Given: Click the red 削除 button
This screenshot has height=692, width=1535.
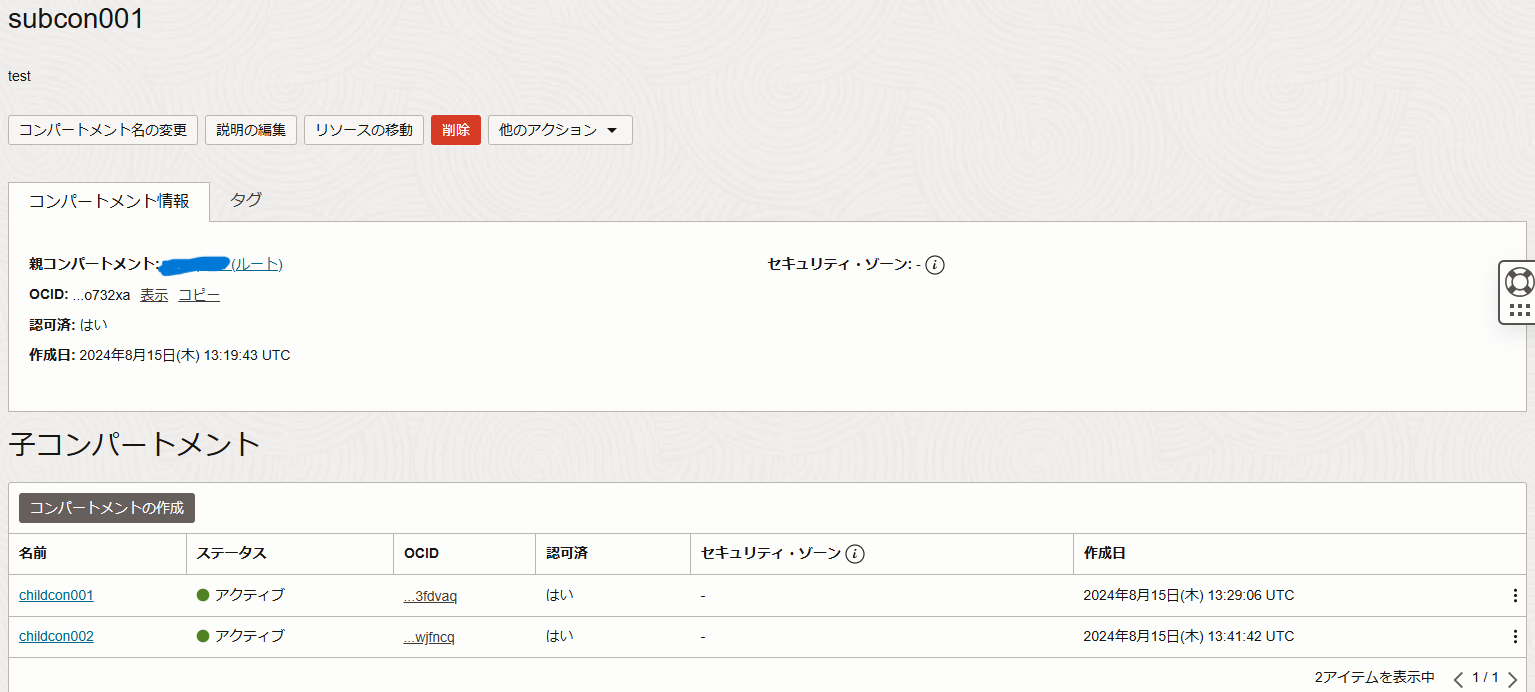Looking at the screenshot, I should 456,130.
